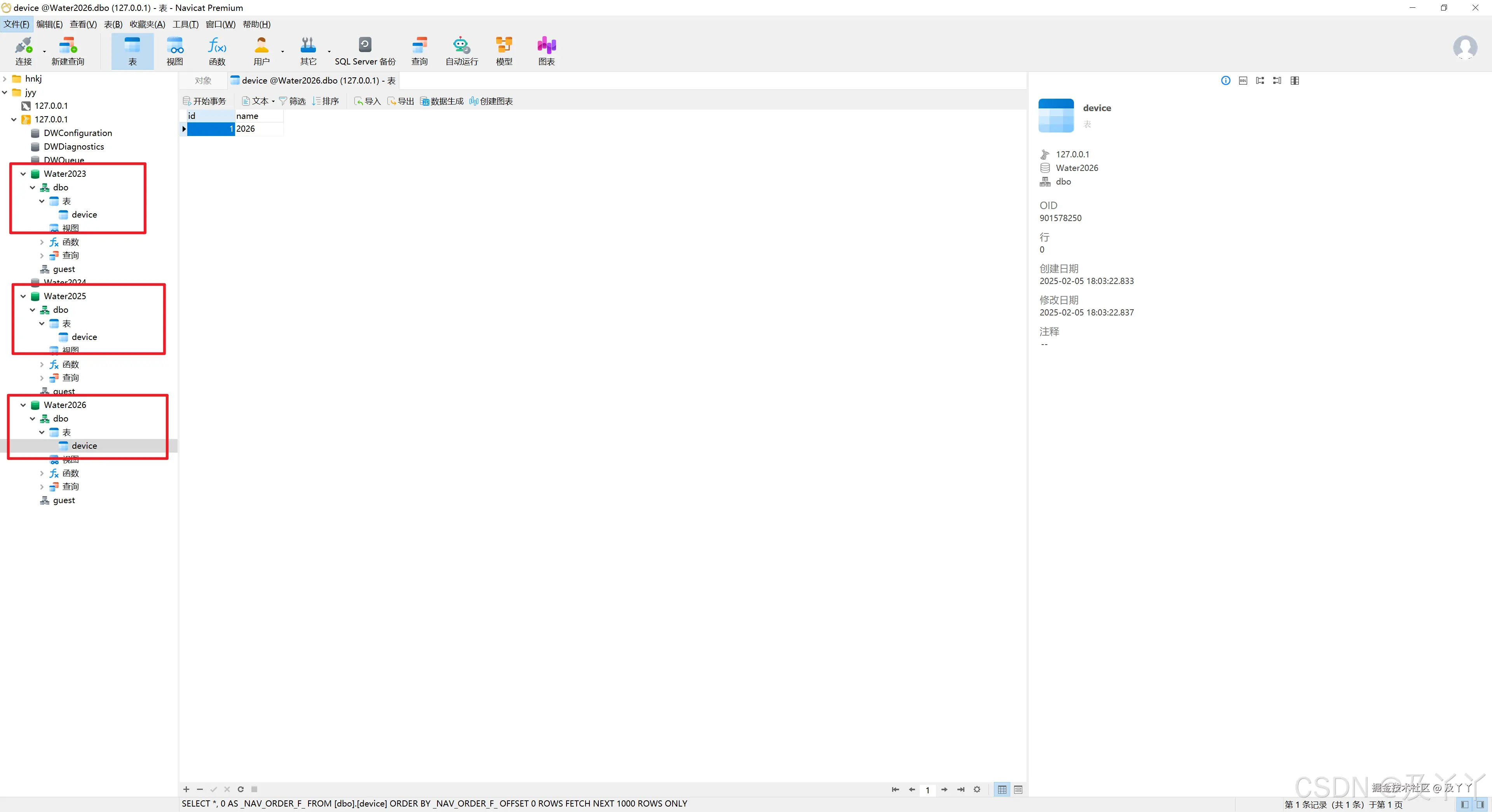The height and width of the screenshot is (812, 1492).
Task: Click the page number field
Action: point(927,789)
